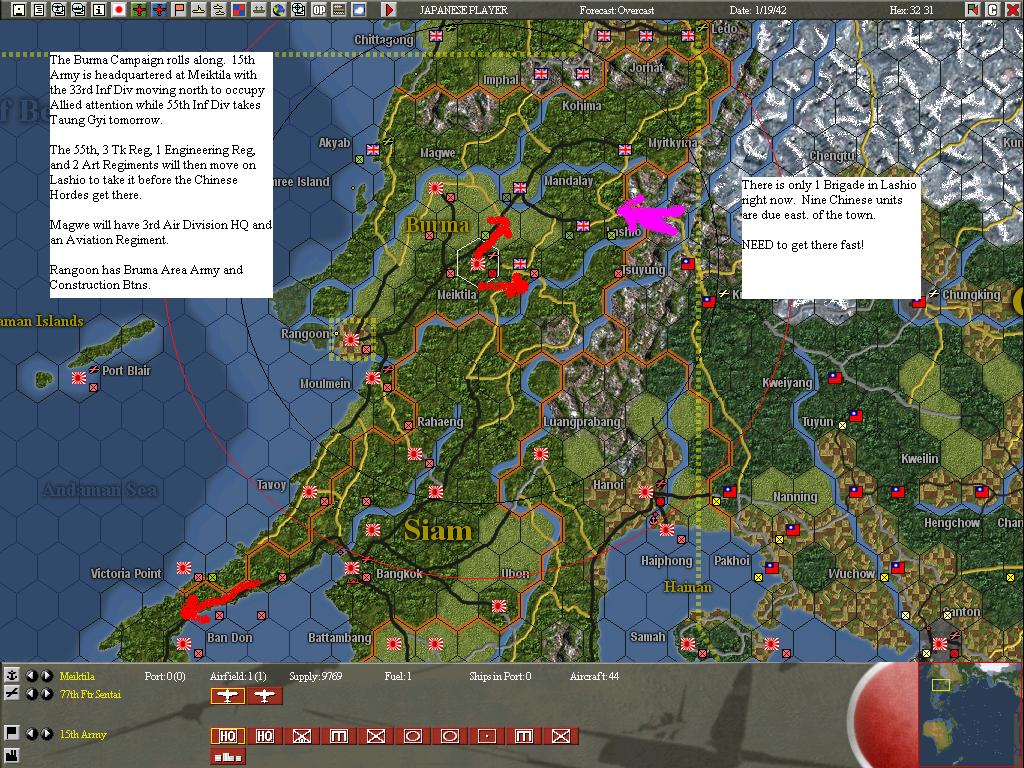Click the Mandalay town label

click(568, 181)
